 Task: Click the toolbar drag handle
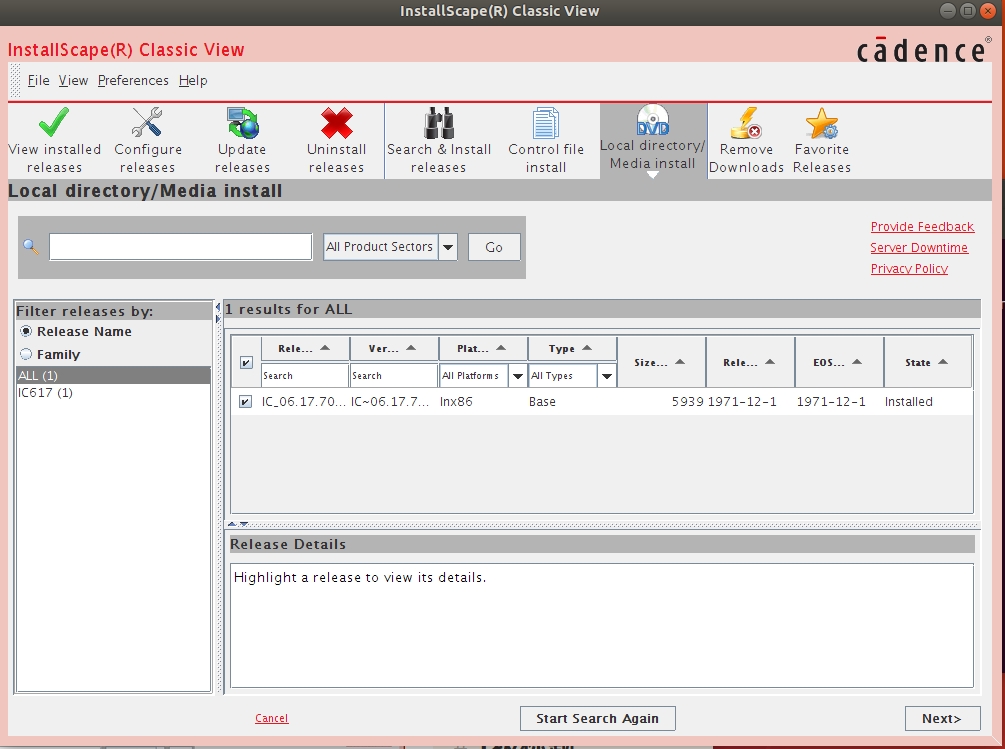[15, 81]
